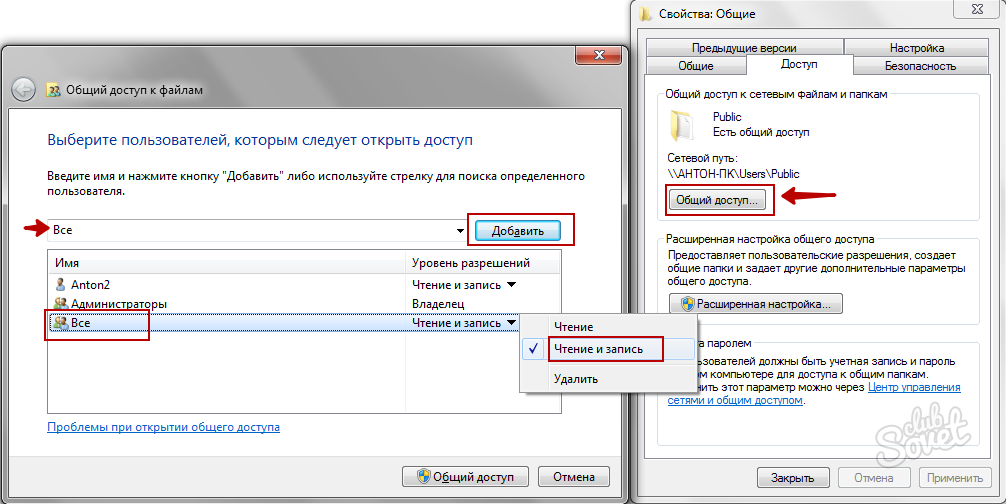Select Удалить in permission menu
Viewport: 1006px width, 504px height.
[x=575, y=379]
